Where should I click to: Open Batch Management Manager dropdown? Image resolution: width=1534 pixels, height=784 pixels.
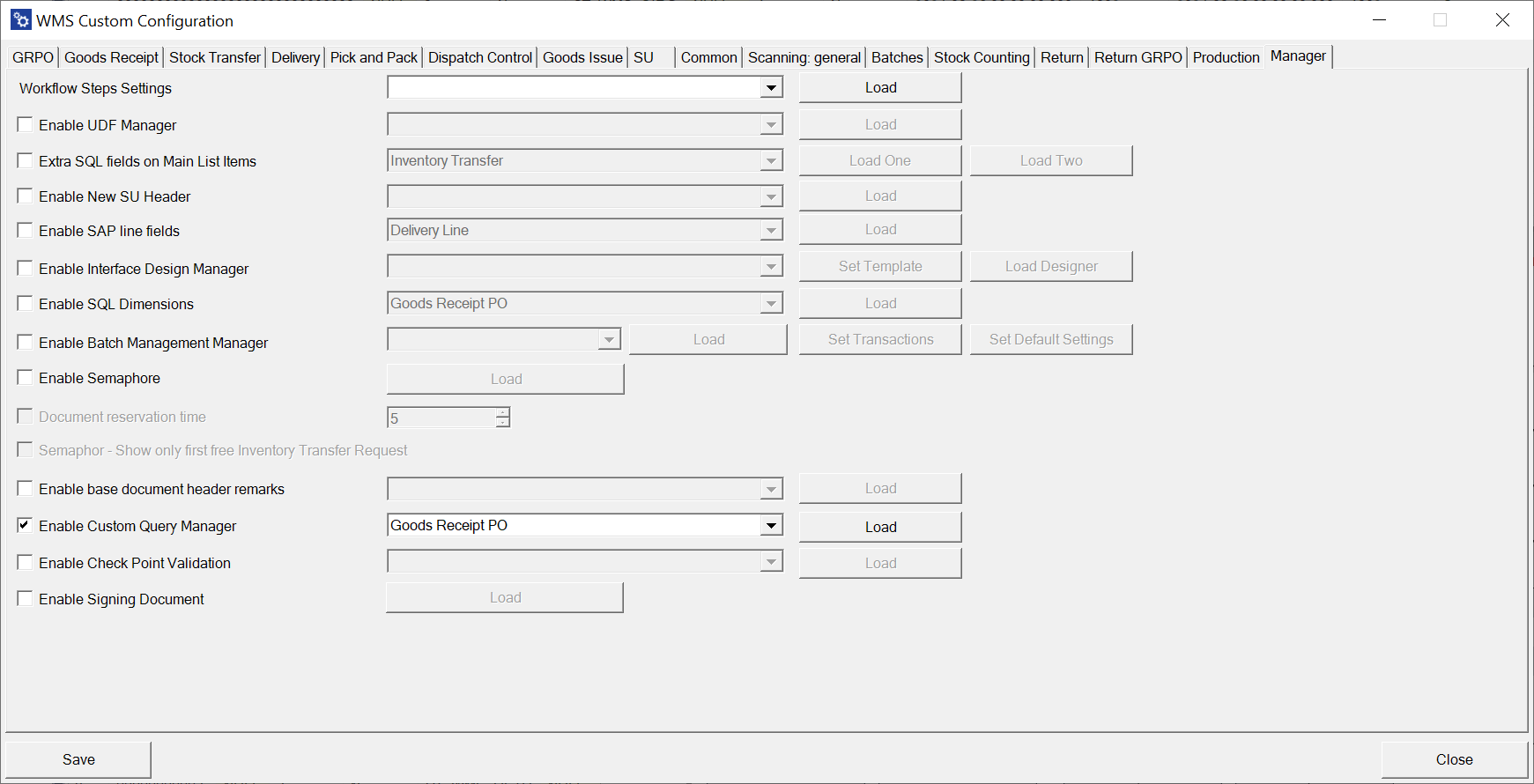point(609,339)
